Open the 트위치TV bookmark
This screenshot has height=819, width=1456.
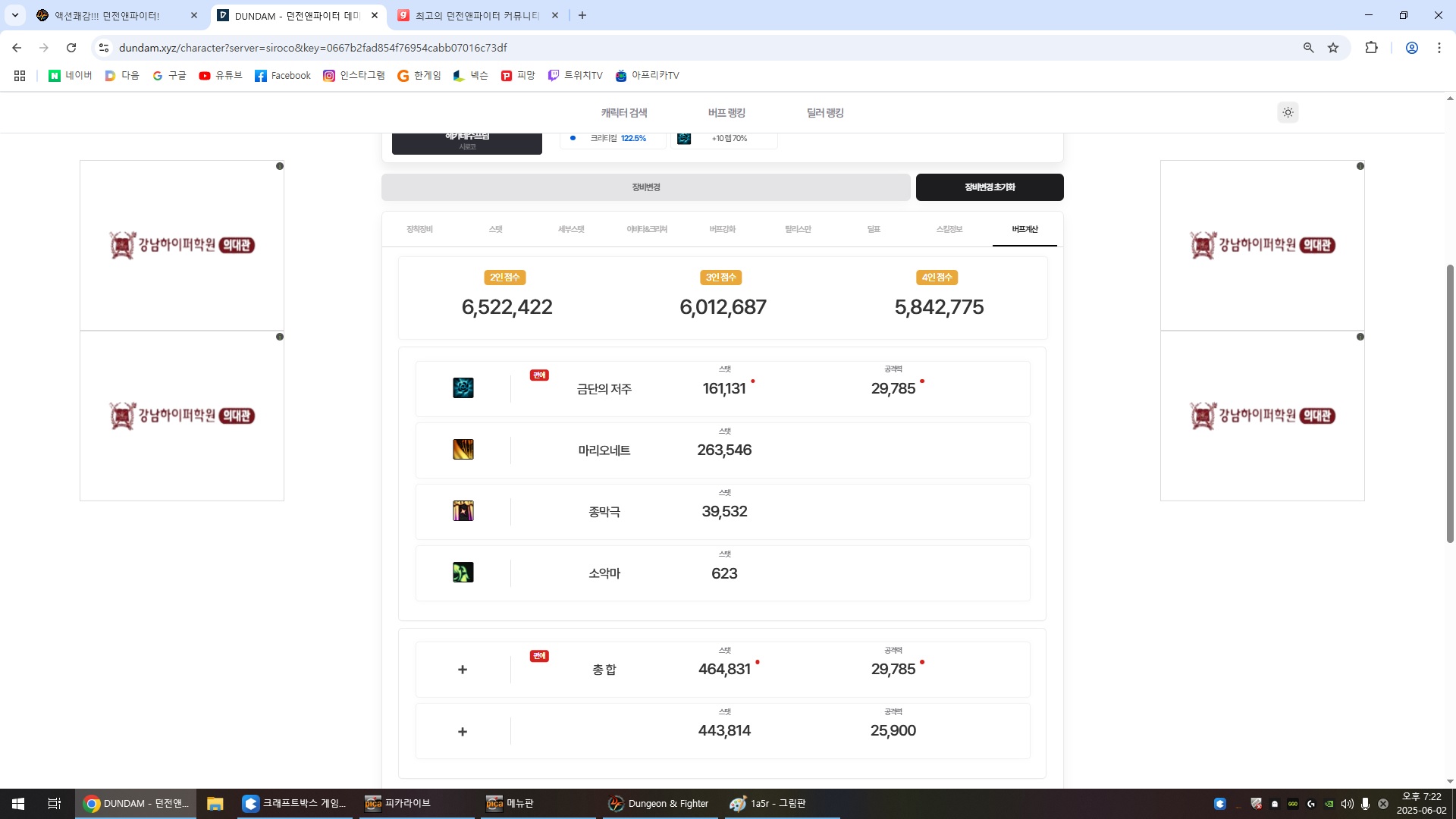pos(576,75)
